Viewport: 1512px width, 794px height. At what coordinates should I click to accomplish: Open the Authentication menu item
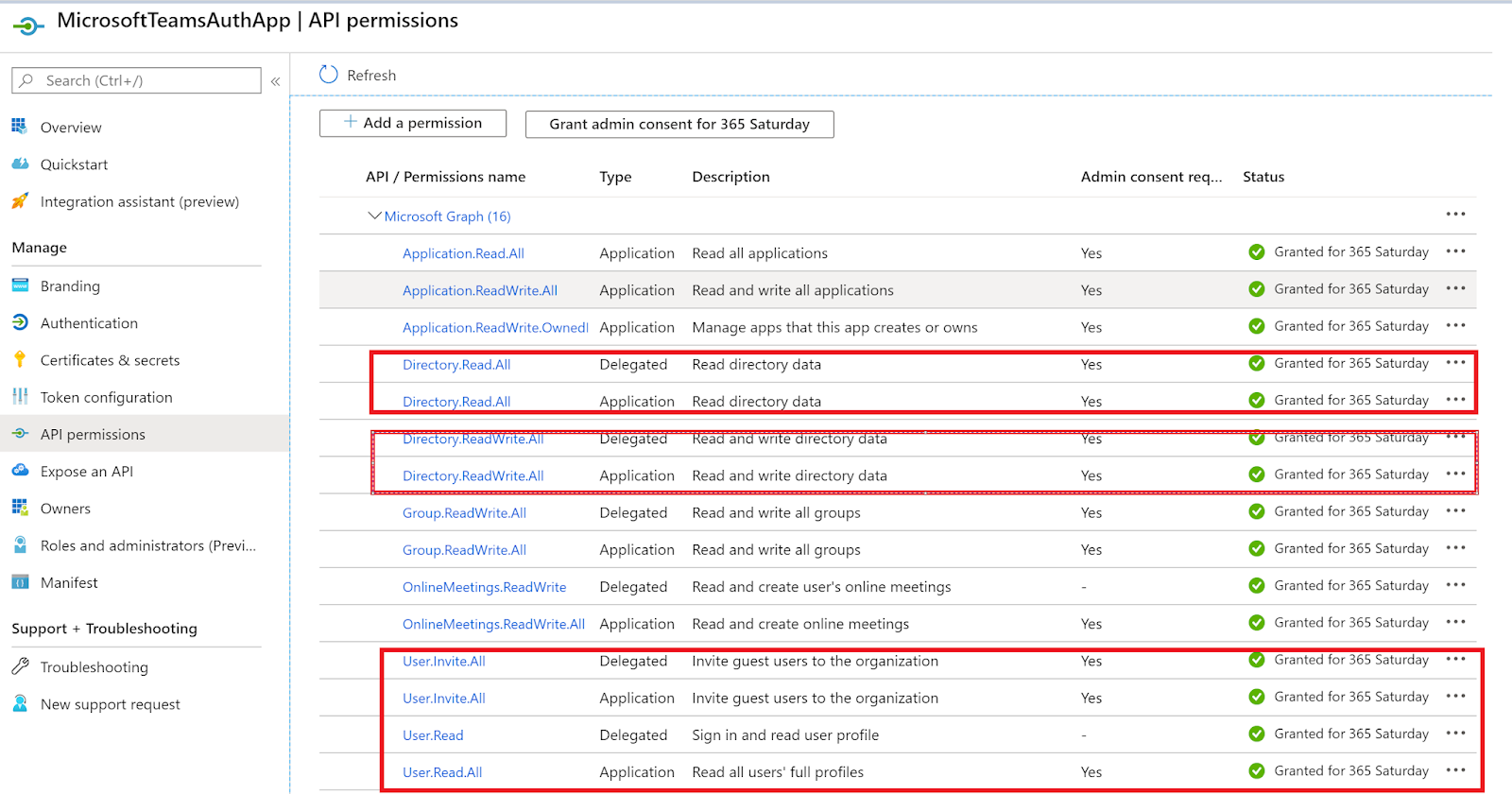click(x=89, y=323)
